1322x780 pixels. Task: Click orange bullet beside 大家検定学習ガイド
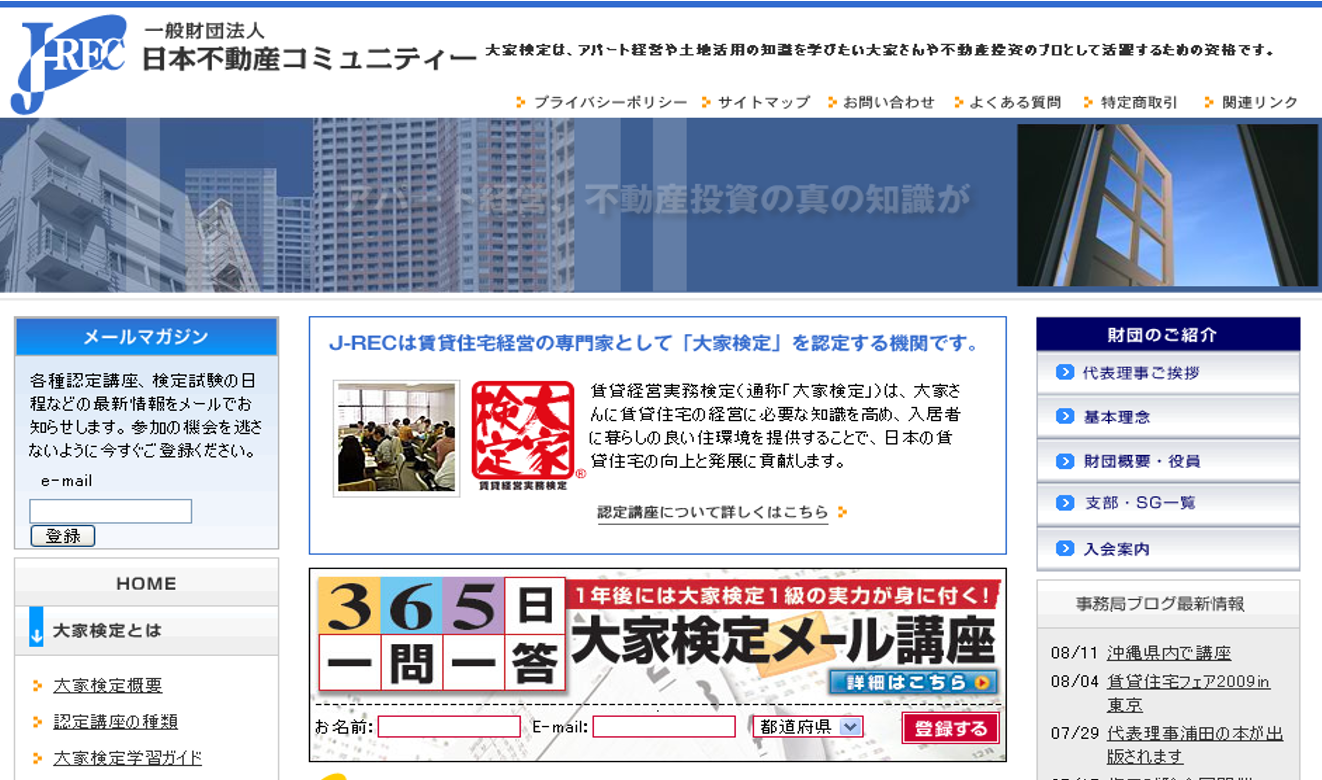pyautogui.click(x=38, y=758)
